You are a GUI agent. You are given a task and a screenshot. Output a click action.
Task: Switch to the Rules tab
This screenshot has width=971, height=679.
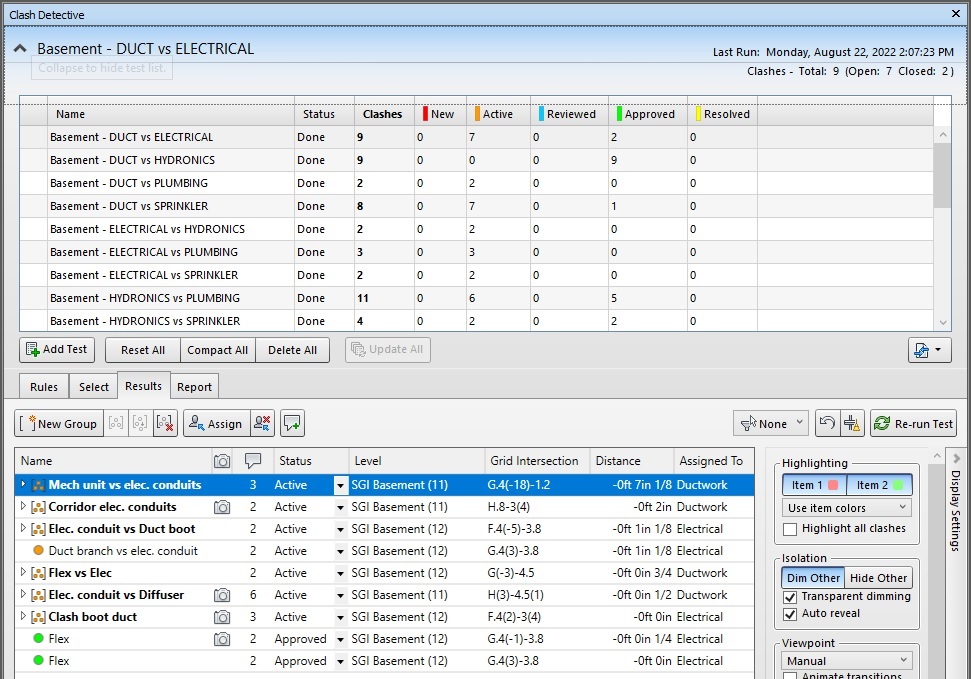pyautogui.click(x=44, y=387)
